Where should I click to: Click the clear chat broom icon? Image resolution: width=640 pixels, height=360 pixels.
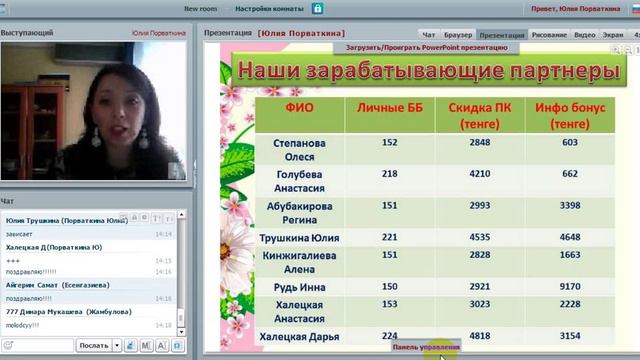coord(131,345)
